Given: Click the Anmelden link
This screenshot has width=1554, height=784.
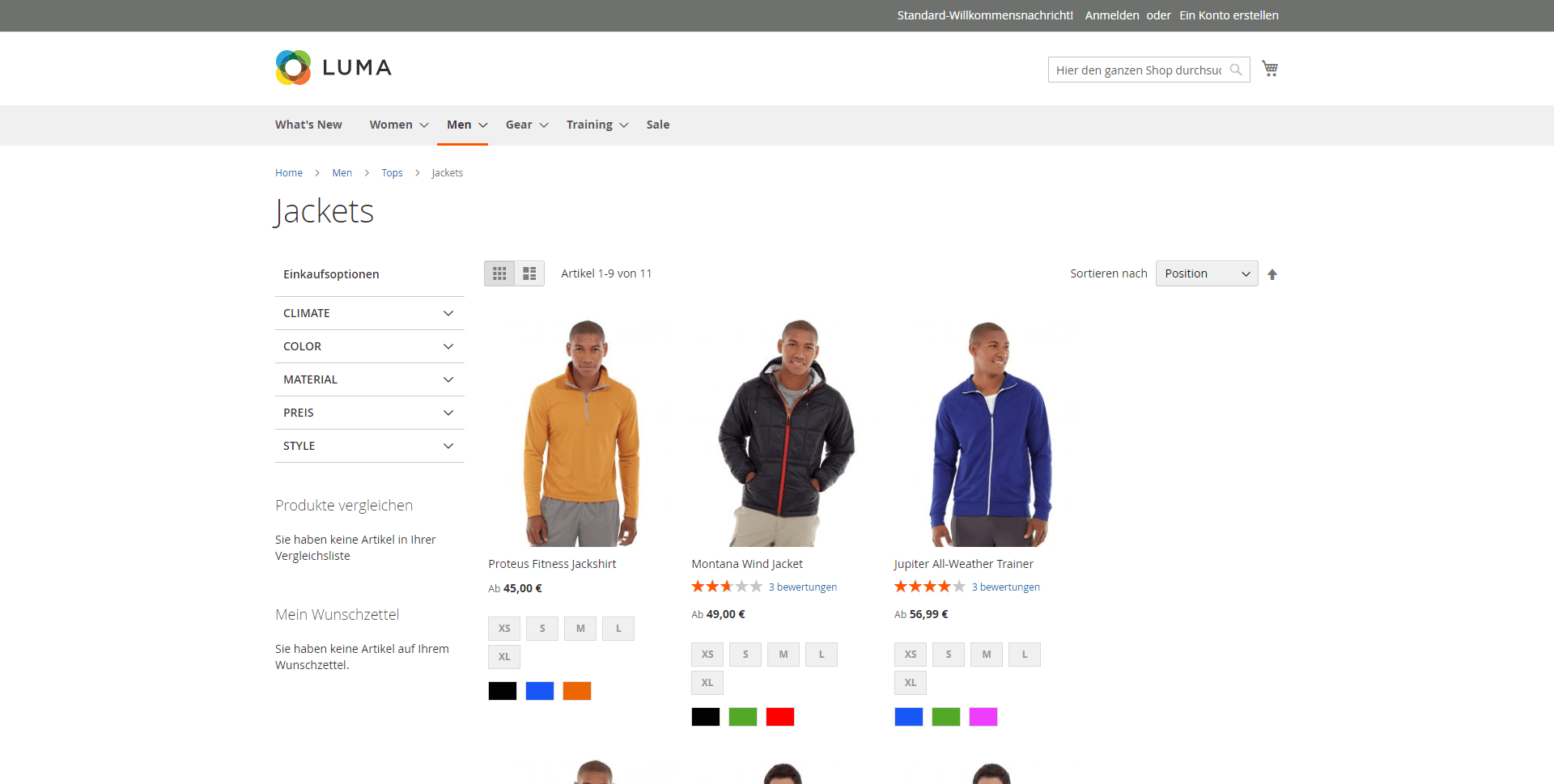Looking at the screenshot, I should [1110, 15].
